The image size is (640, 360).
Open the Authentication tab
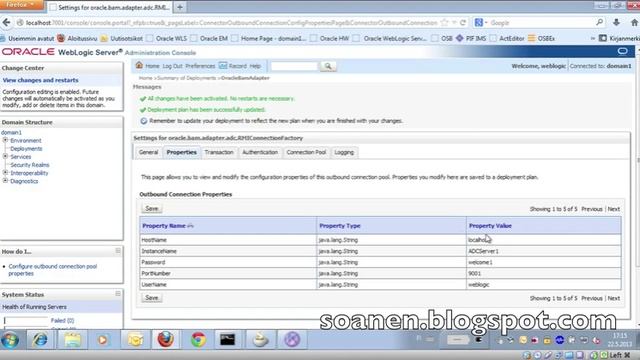coord(260,152)
